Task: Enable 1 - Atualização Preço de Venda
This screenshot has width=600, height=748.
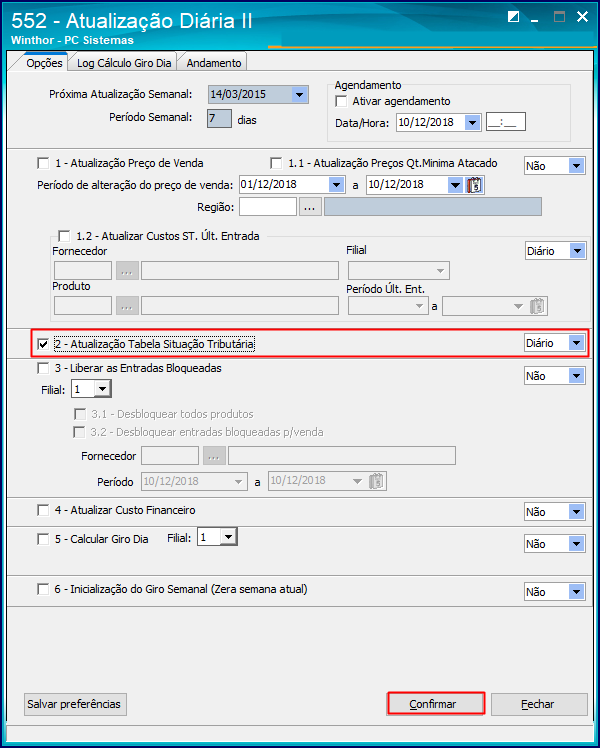Action: point(43,164)
